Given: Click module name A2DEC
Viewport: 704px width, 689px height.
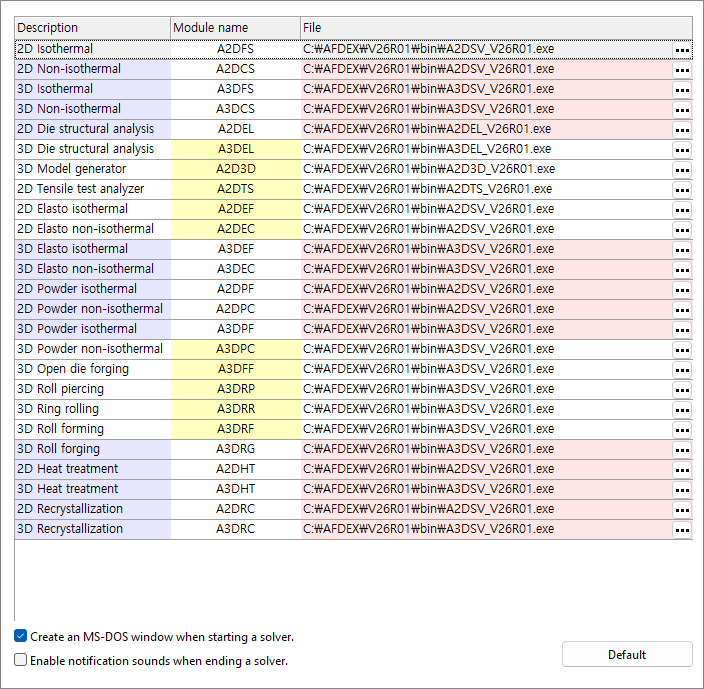Looking at the screenshot, I should pyautogui.click(x=236, y=229).
